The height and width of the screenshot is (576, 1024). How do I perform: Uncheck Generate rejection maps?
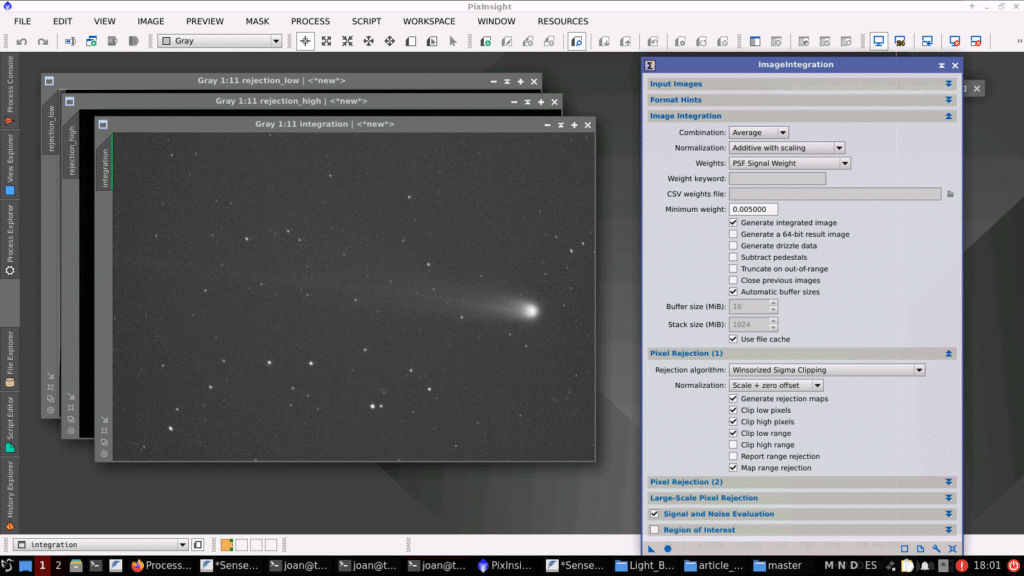[x=734, y=399]
